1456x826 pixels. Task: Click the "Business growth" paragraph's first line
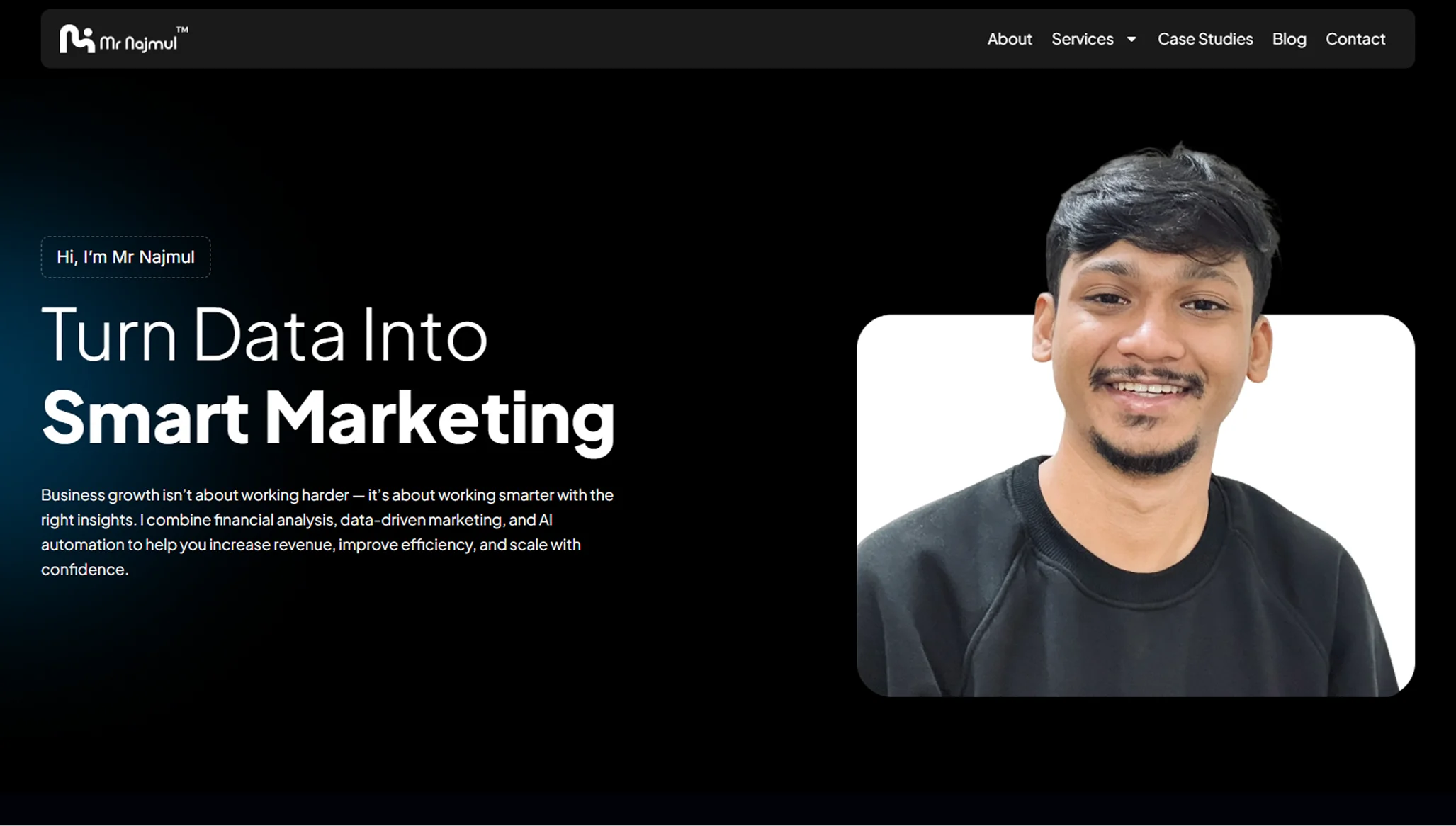click(x=327, y=495)
